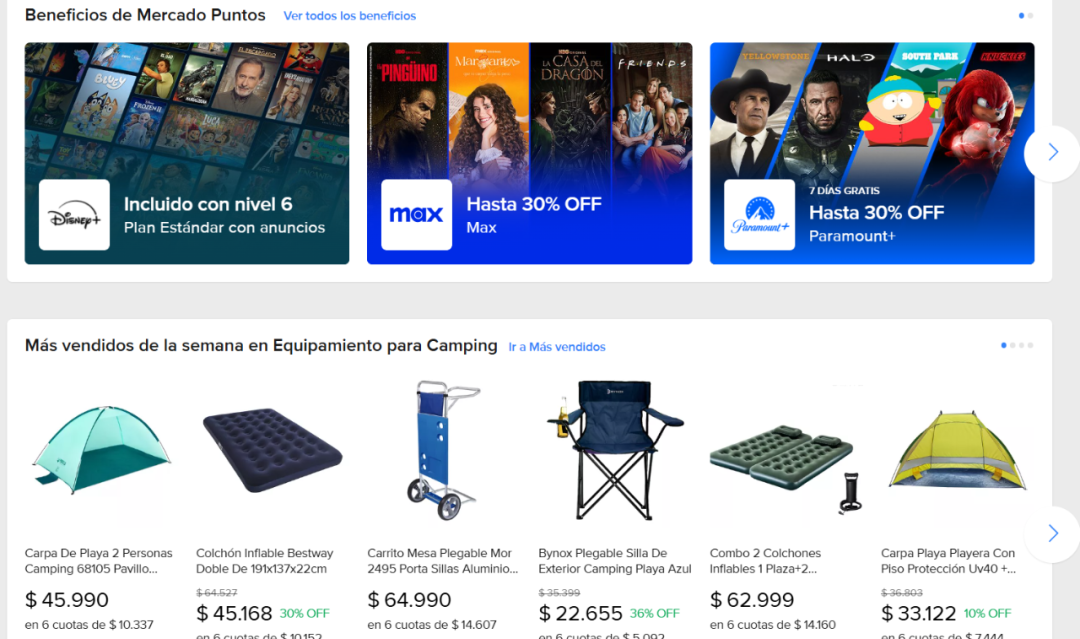This screenshot has height=639, width=1080.
Task: Click the Bynox folding chair image
Action: [615, 451]
